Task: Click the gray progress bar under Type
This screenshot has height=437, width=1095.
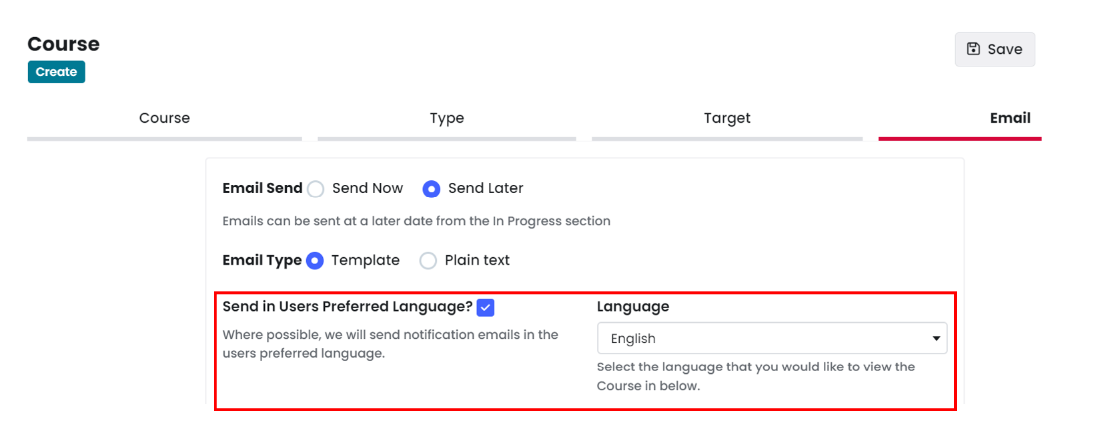Action: pyautogui.click(x=447, y=139)
